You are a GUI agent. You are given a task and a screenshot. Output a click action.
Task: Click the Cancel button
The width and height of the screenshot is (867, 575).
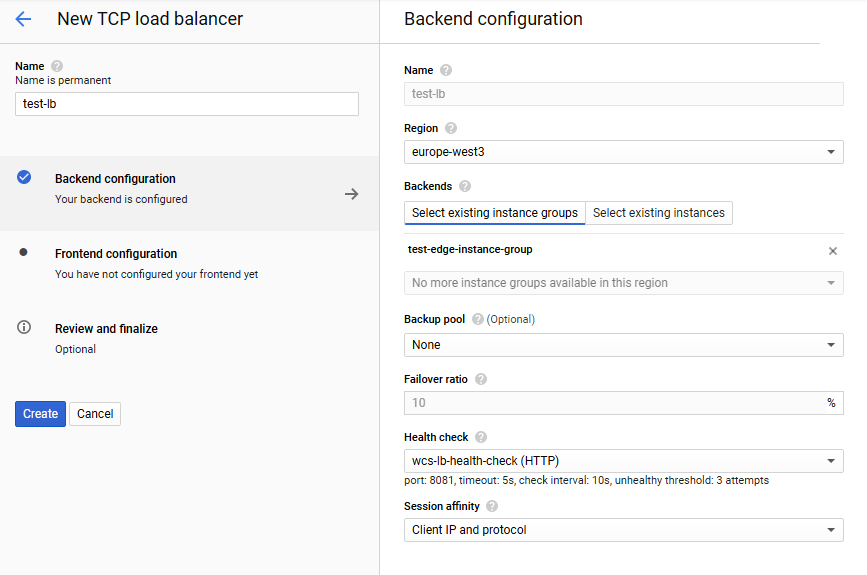(95, 414)
